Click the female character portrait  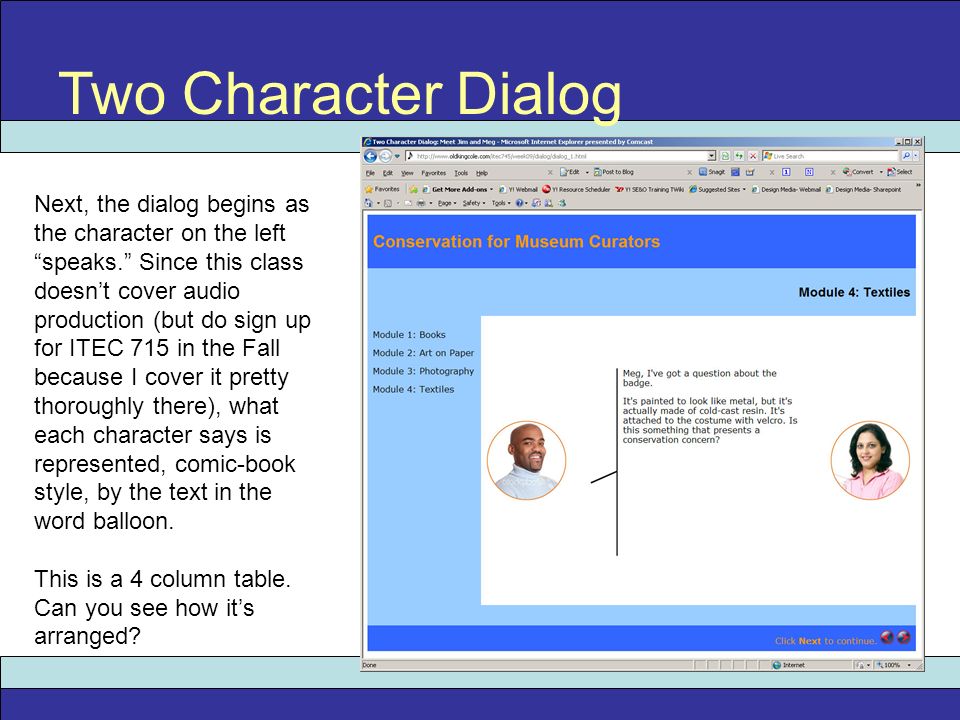[x=870, y=460]
